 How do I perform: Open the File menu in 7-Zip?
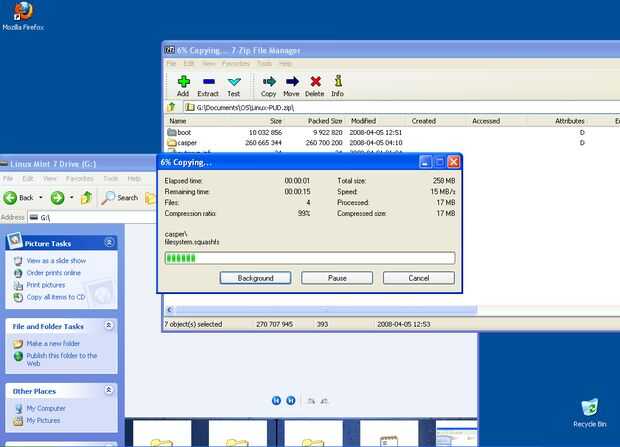click(x=171, y=63)
